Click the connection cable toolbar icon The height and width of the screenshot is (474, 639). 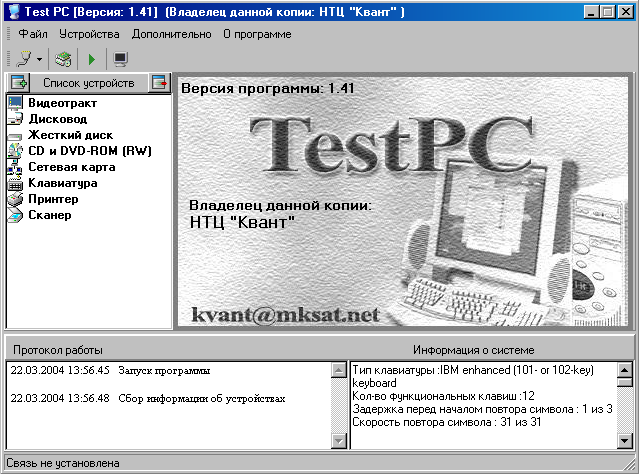[x=24, y=59]
